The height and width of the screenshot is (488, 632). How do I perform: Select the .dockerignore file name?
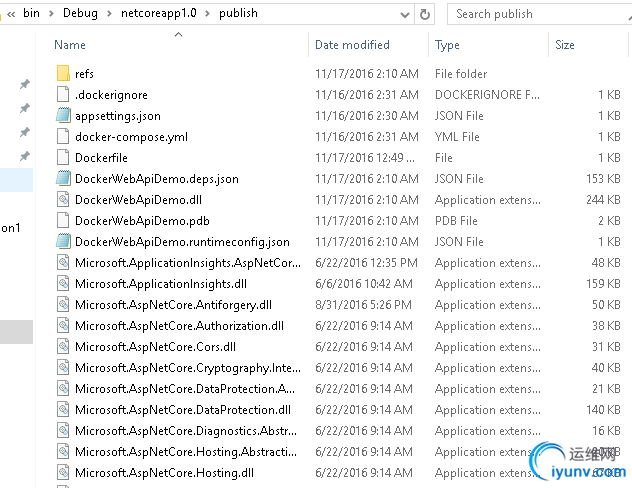tap(111, 95)
